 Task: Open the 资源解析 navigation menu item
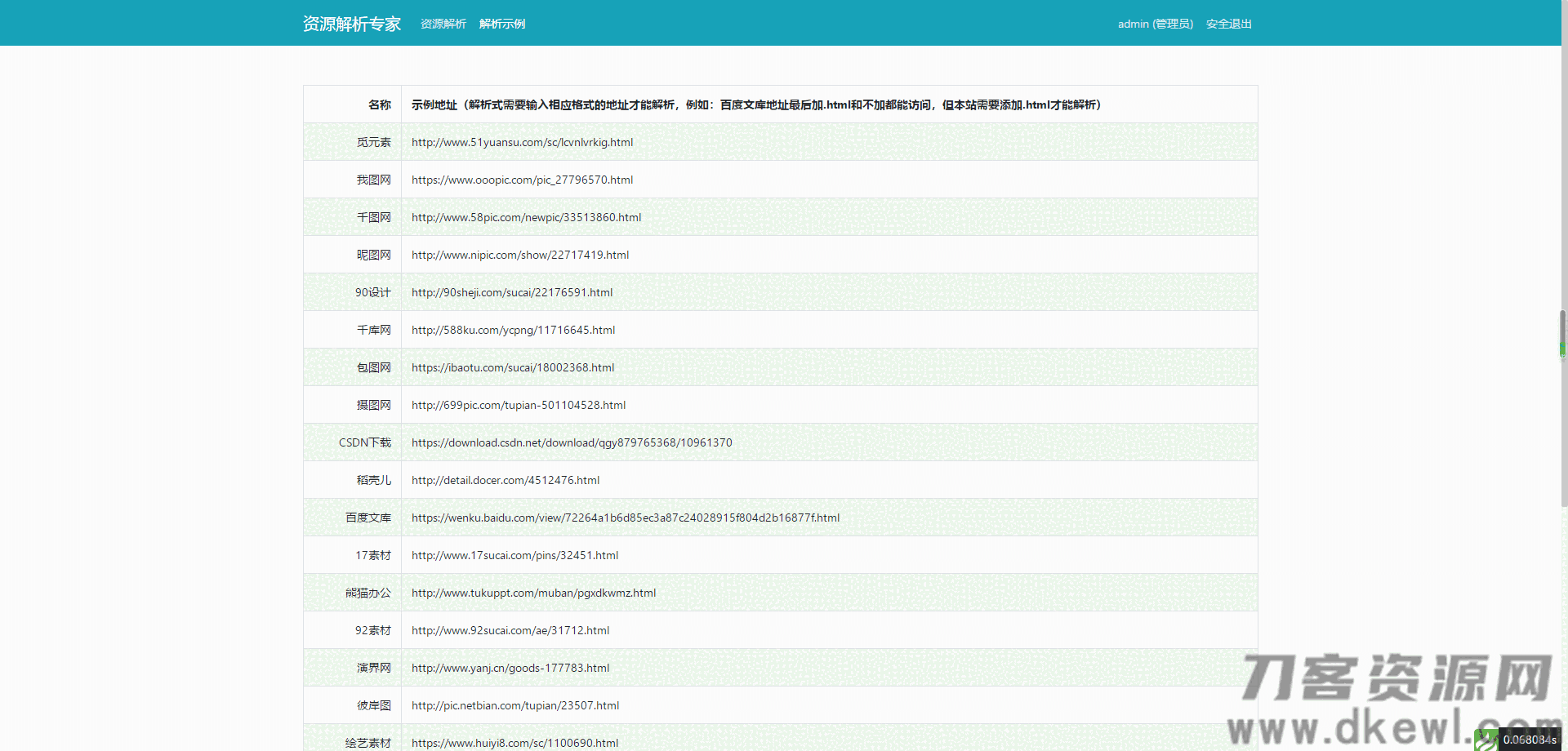443,24
